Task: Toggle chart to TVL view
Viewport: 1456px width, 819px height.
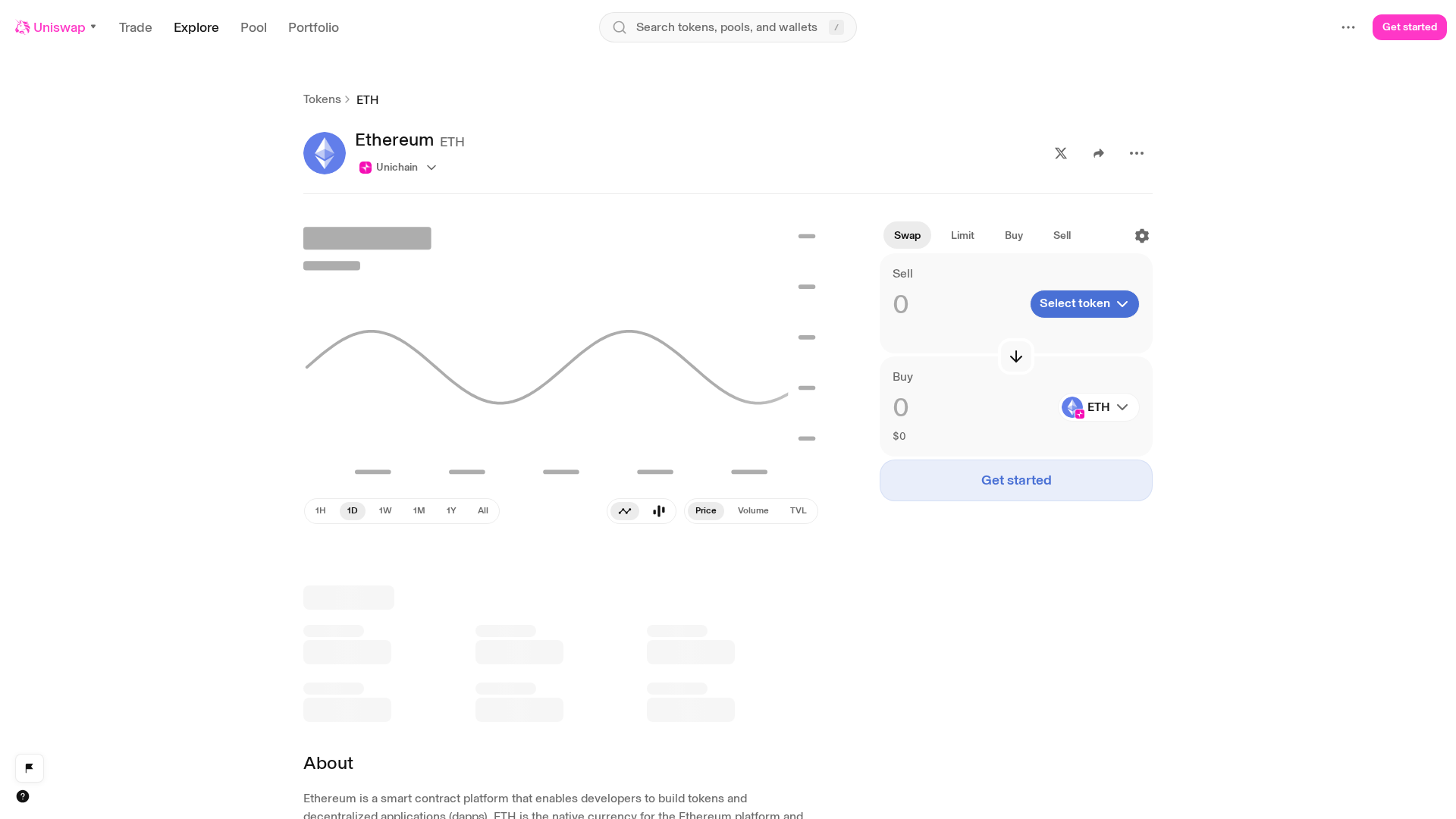Action: (798, 511)
